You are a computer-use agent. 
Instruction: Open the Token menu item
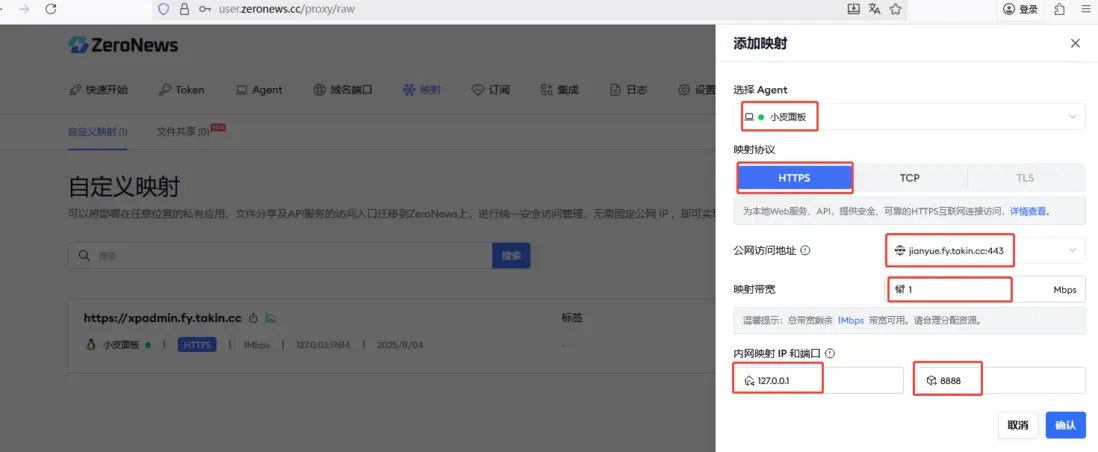(181, 90)
